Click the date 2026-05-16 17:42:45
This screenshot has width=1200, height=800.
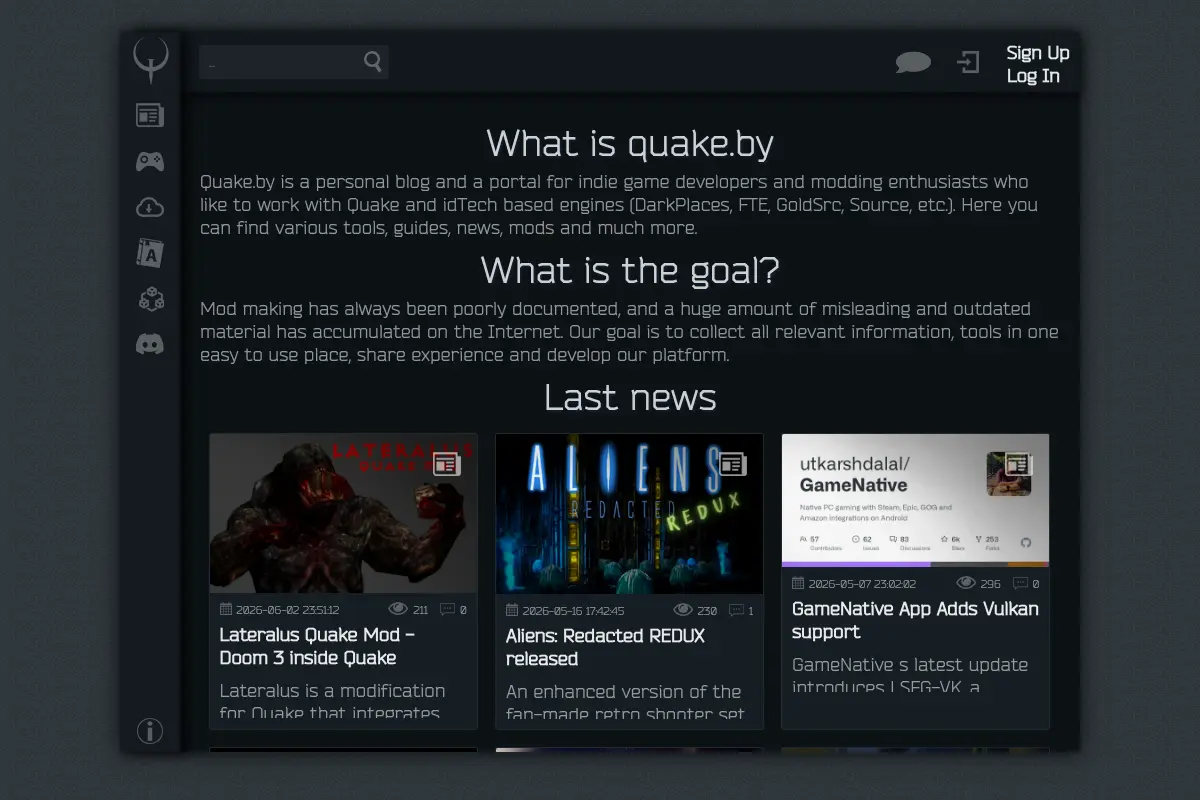(x=574, y=611)
